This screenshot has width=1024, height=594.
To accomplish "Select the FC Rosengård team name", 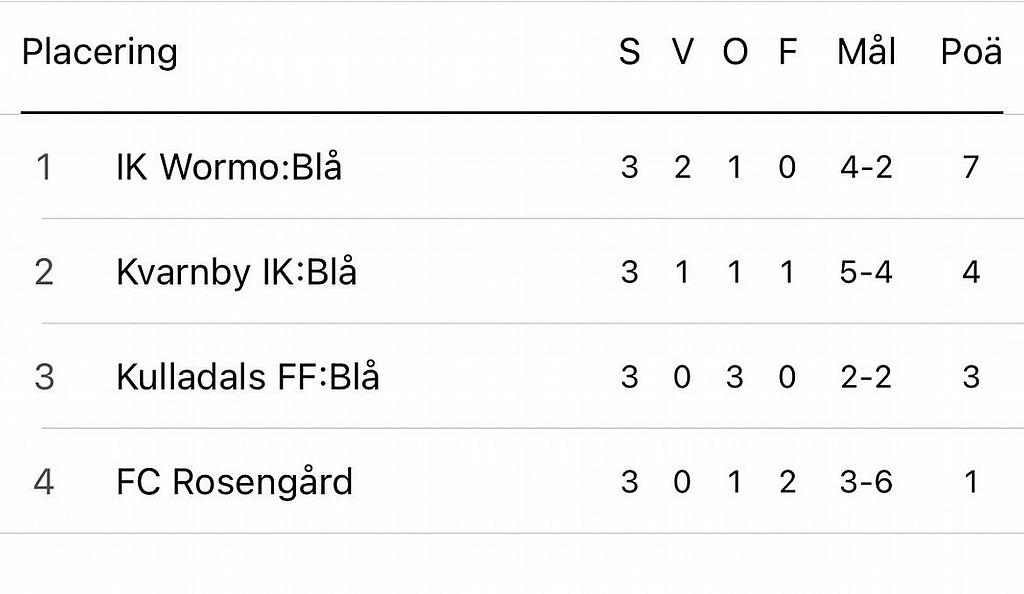I will 234,482.
